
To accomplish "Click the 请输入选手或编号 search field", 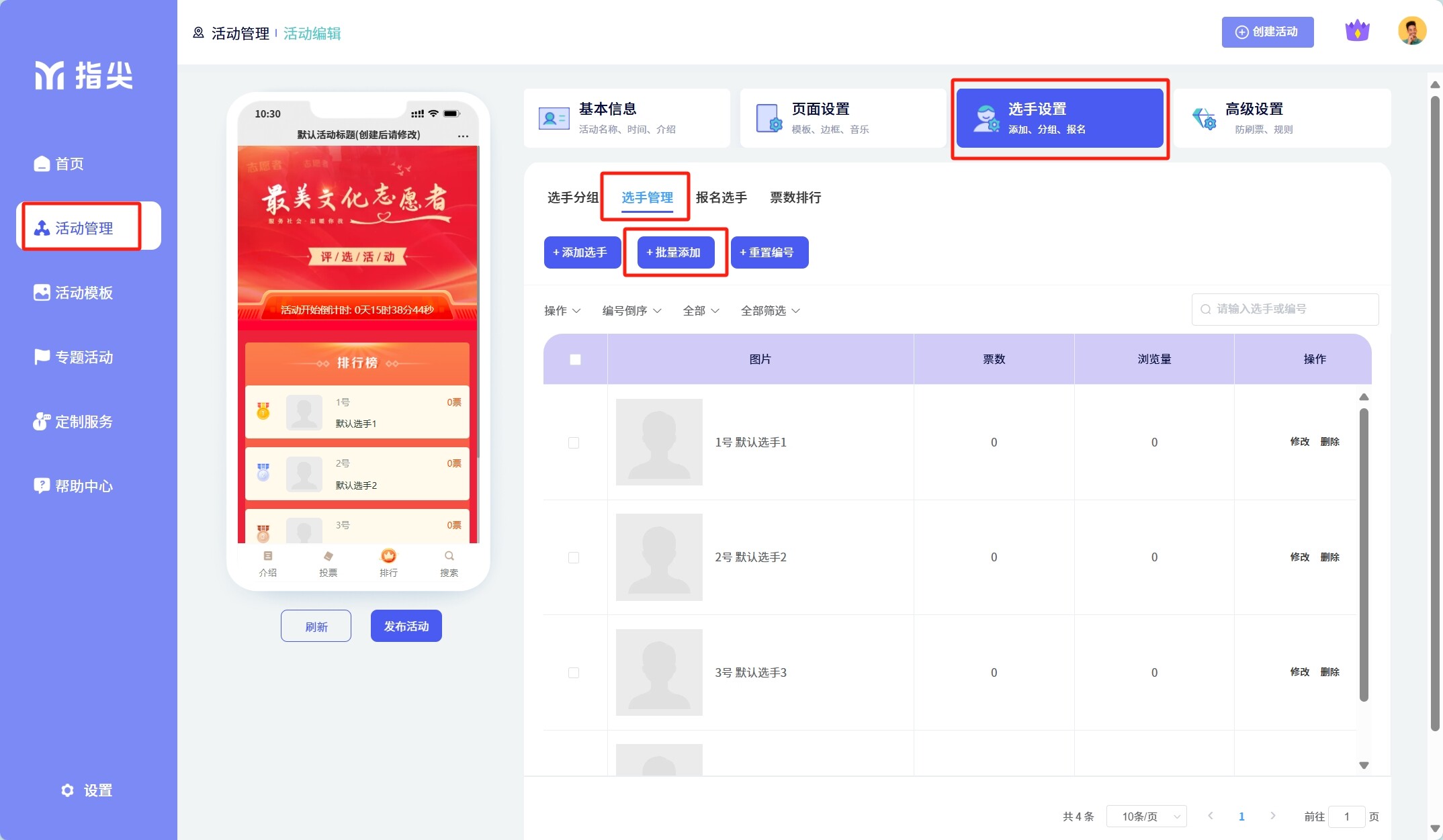I will (x=1285, y=309).
